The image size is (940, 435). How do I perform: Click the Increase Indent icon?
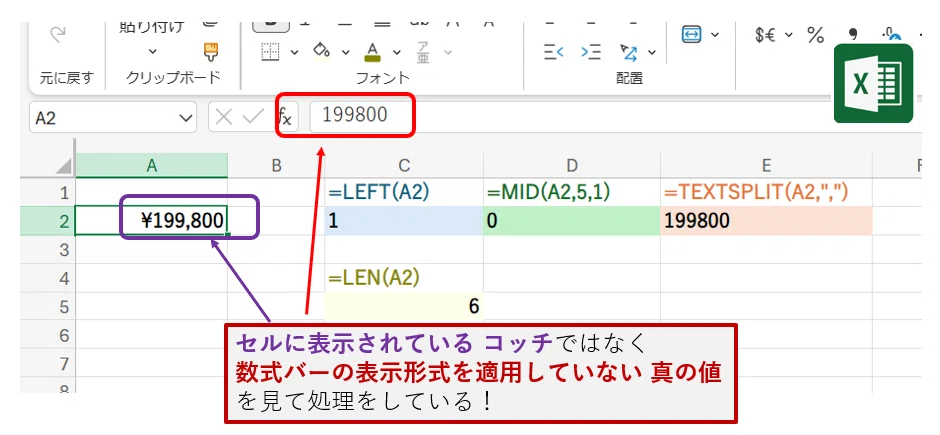pos(590,52)
